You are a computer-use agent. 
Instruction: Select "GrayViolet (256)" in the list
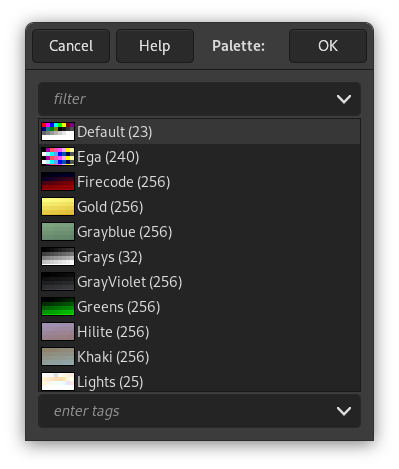click(130, 282)
